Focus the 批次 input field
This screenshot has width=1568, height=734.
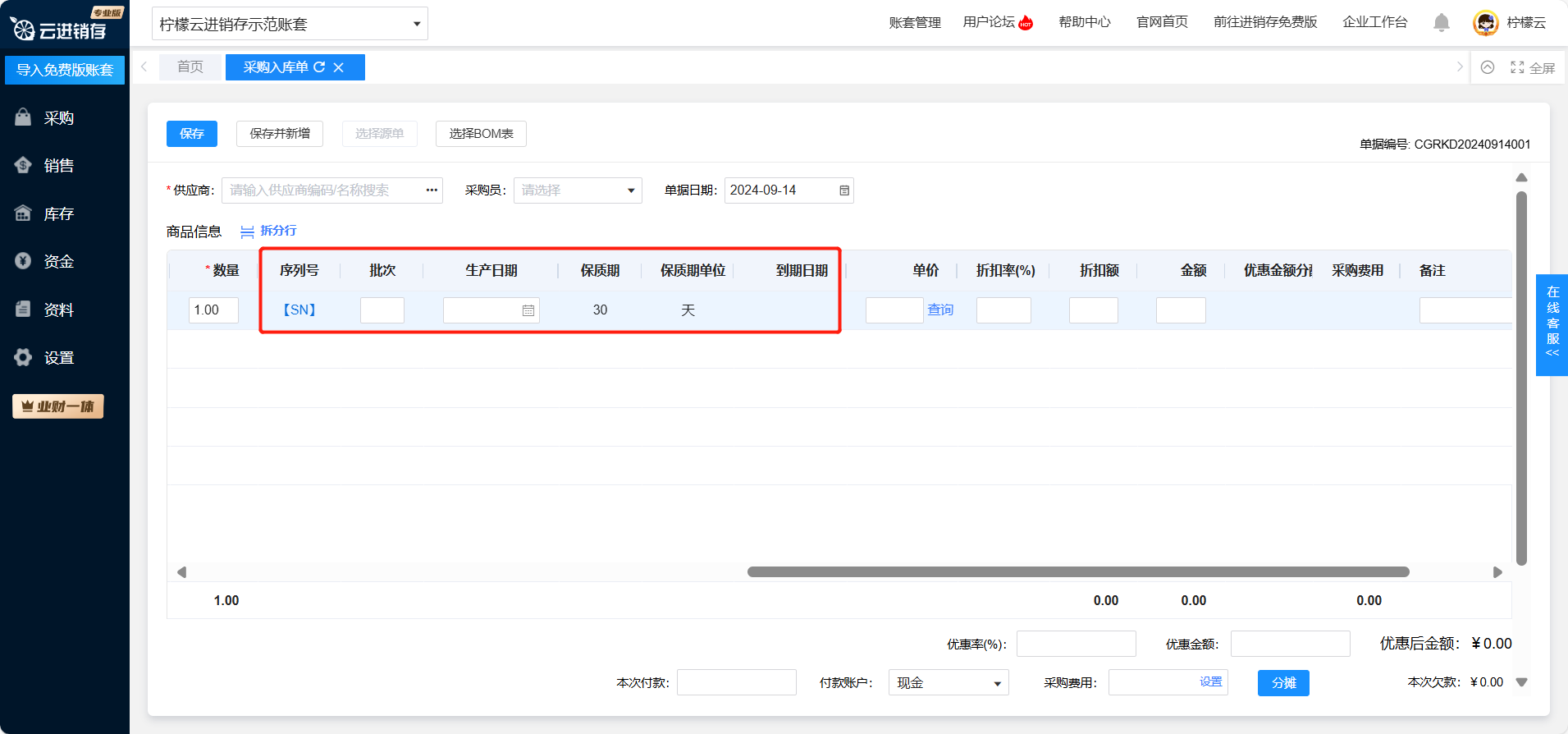[x=382, y=310]
